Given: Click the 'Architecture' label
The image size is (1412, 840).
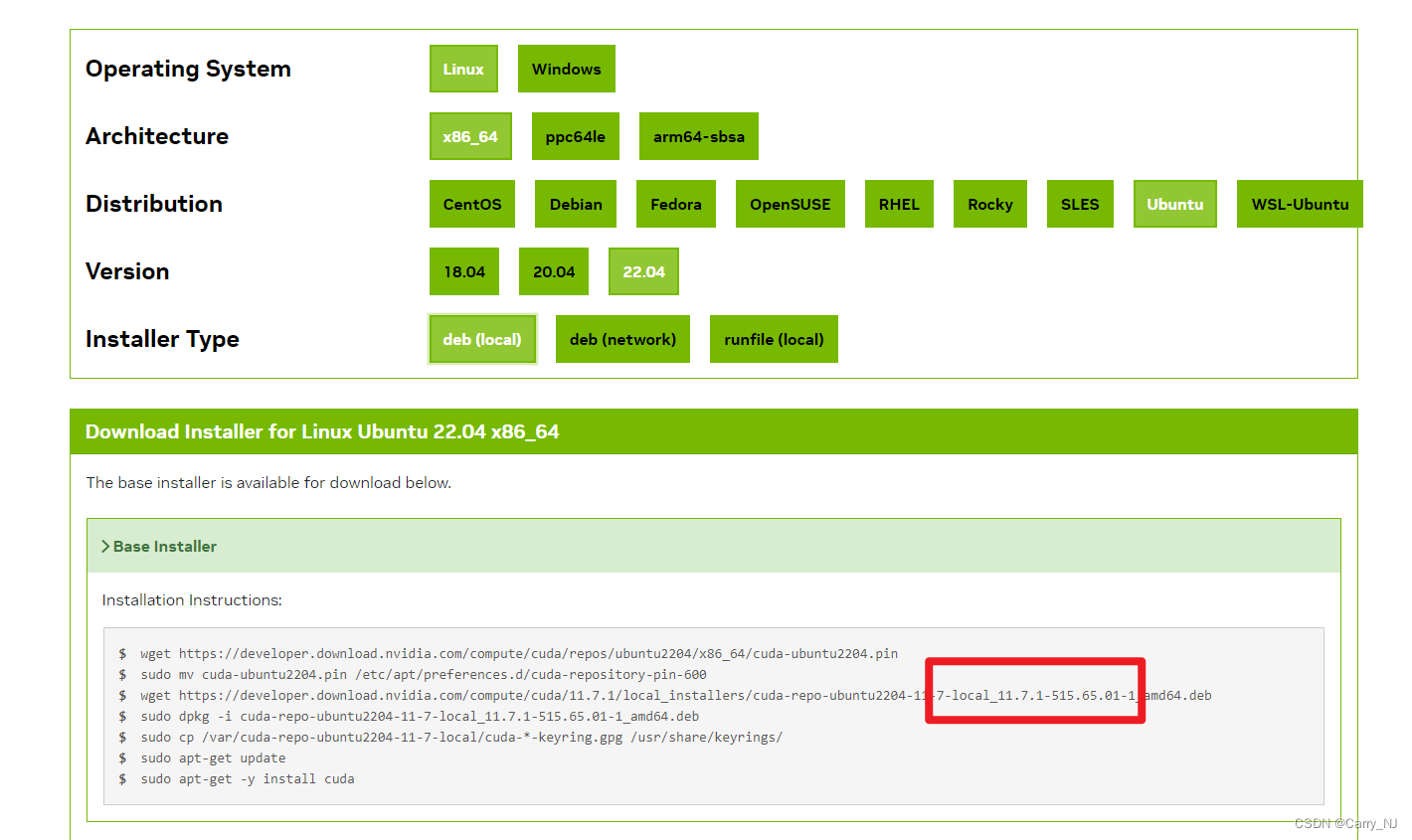Looking at the screenshot, I should [x=157, y=136].
